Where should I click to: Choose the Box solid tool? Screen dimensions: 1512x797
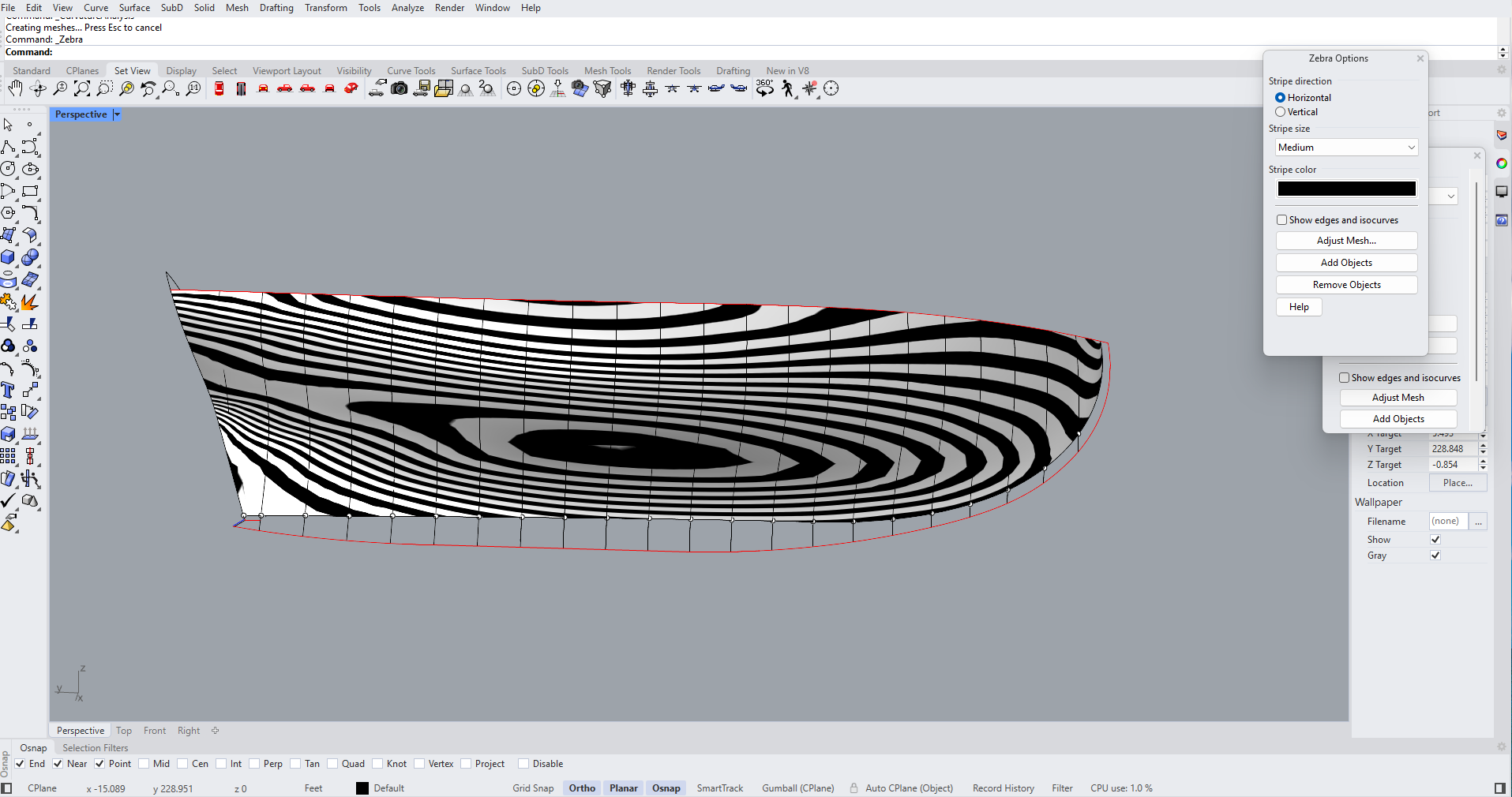[9, 257]
